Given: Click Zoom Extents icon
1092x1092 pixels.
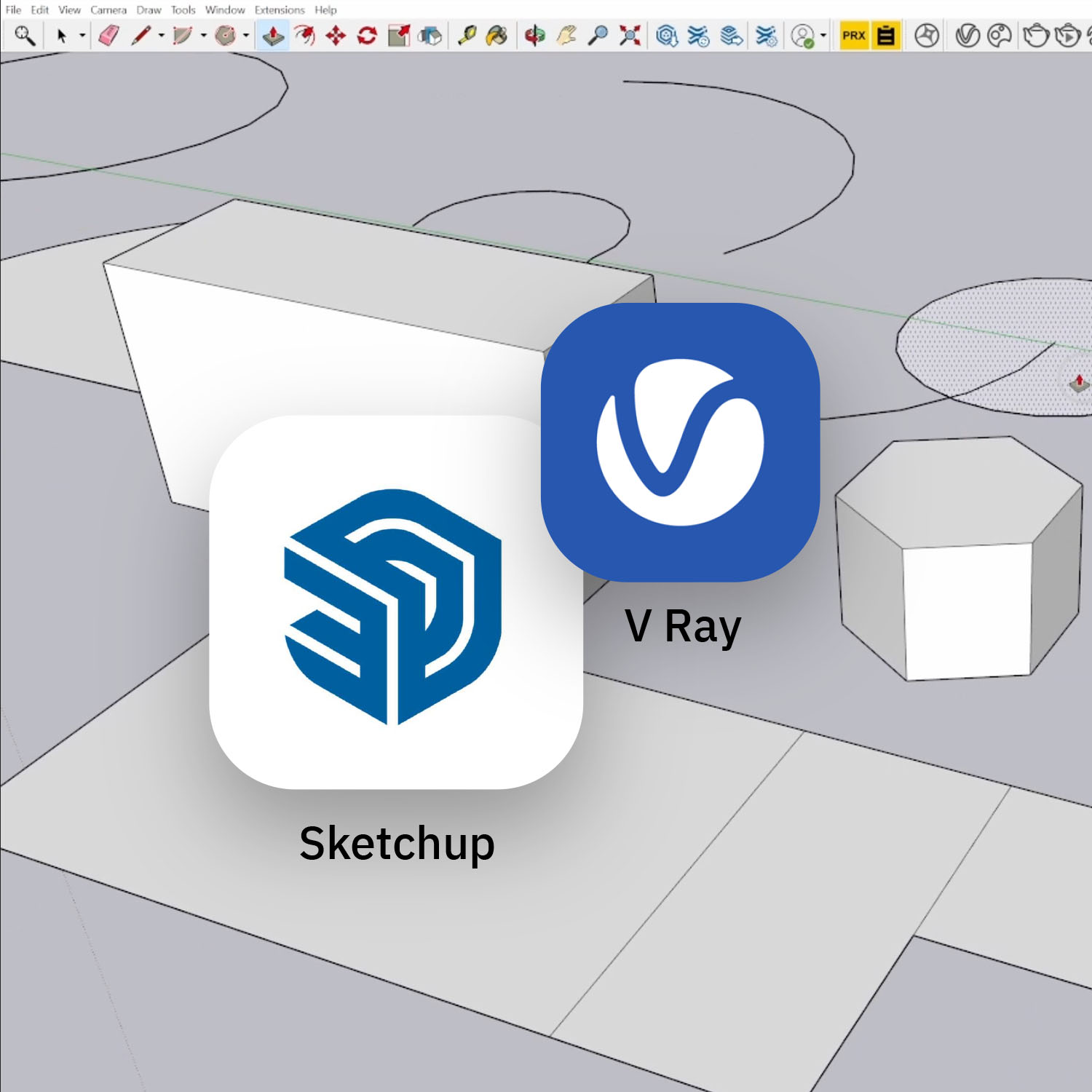Looking at the screenshot, I should click(x=630, y=35).
